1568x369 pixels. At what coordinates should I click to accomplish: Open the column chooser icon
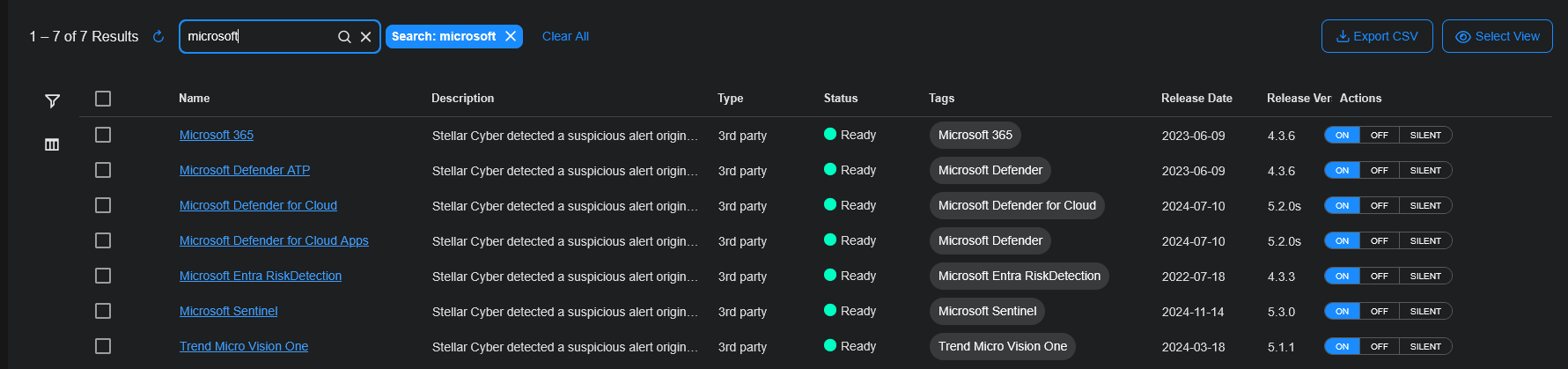click(x=52, y=144)
